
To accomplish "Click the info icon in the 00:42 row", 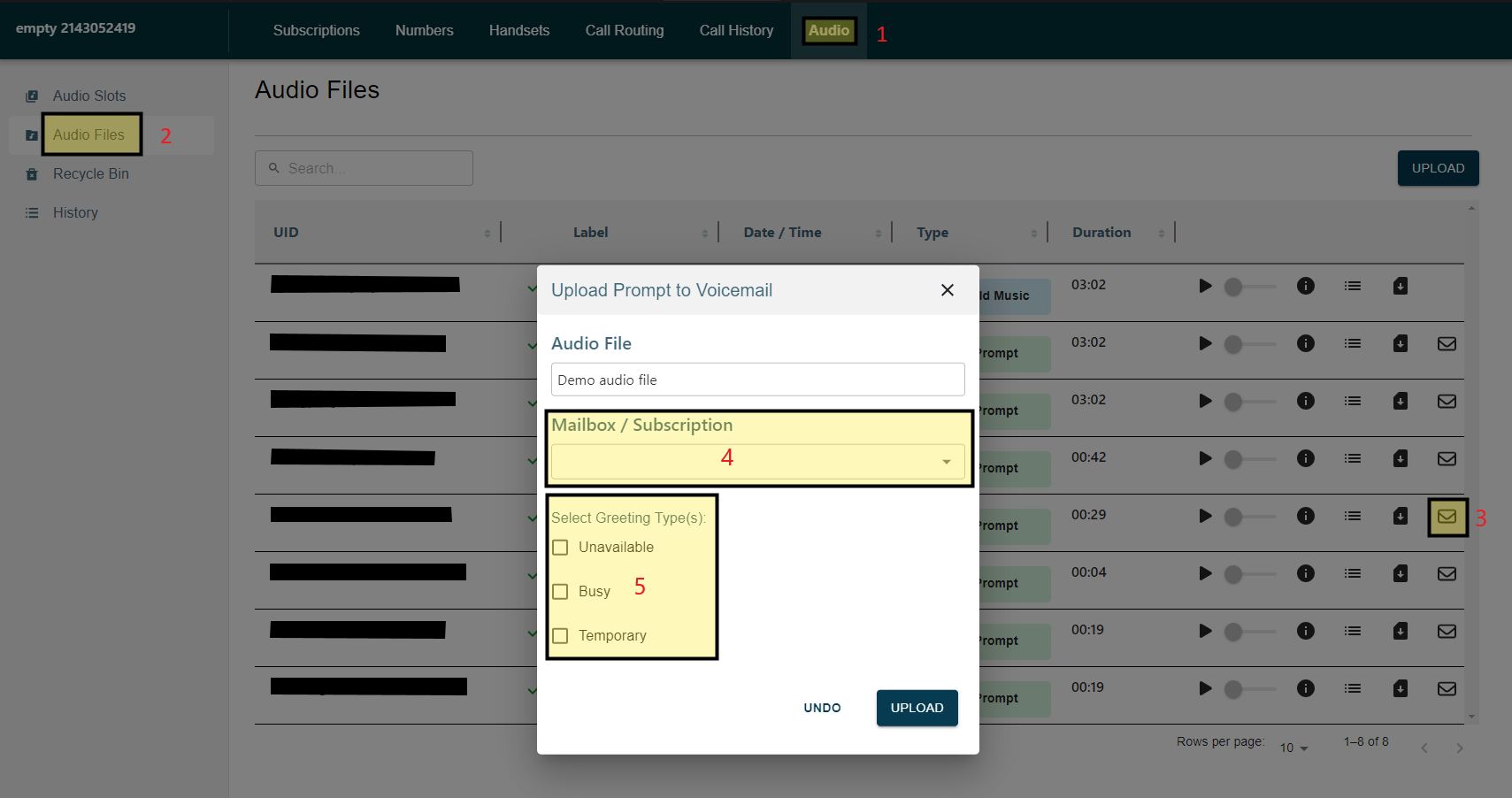I will (1305, 458).
